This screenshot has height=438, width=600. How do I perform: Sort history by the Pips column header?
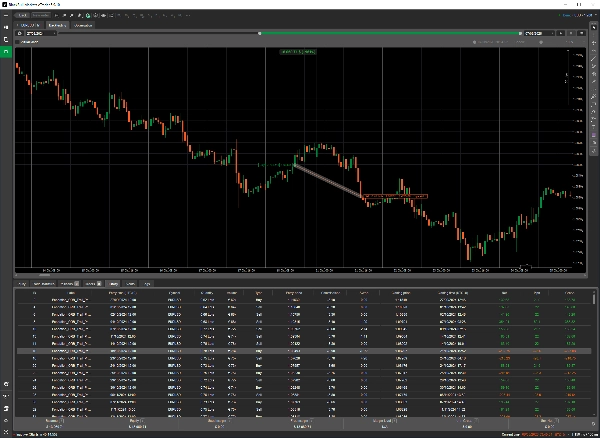point(537,293)
